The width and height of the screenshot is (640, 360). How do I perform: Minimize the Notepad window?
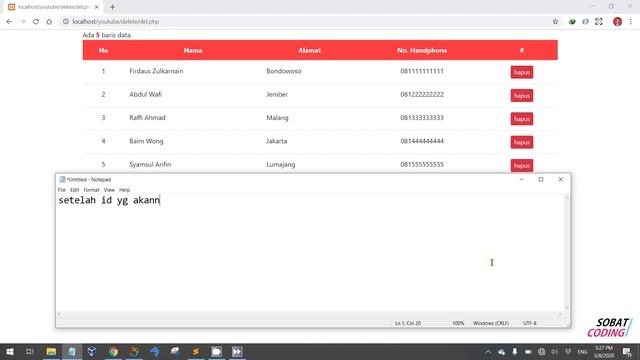point(522,179)
